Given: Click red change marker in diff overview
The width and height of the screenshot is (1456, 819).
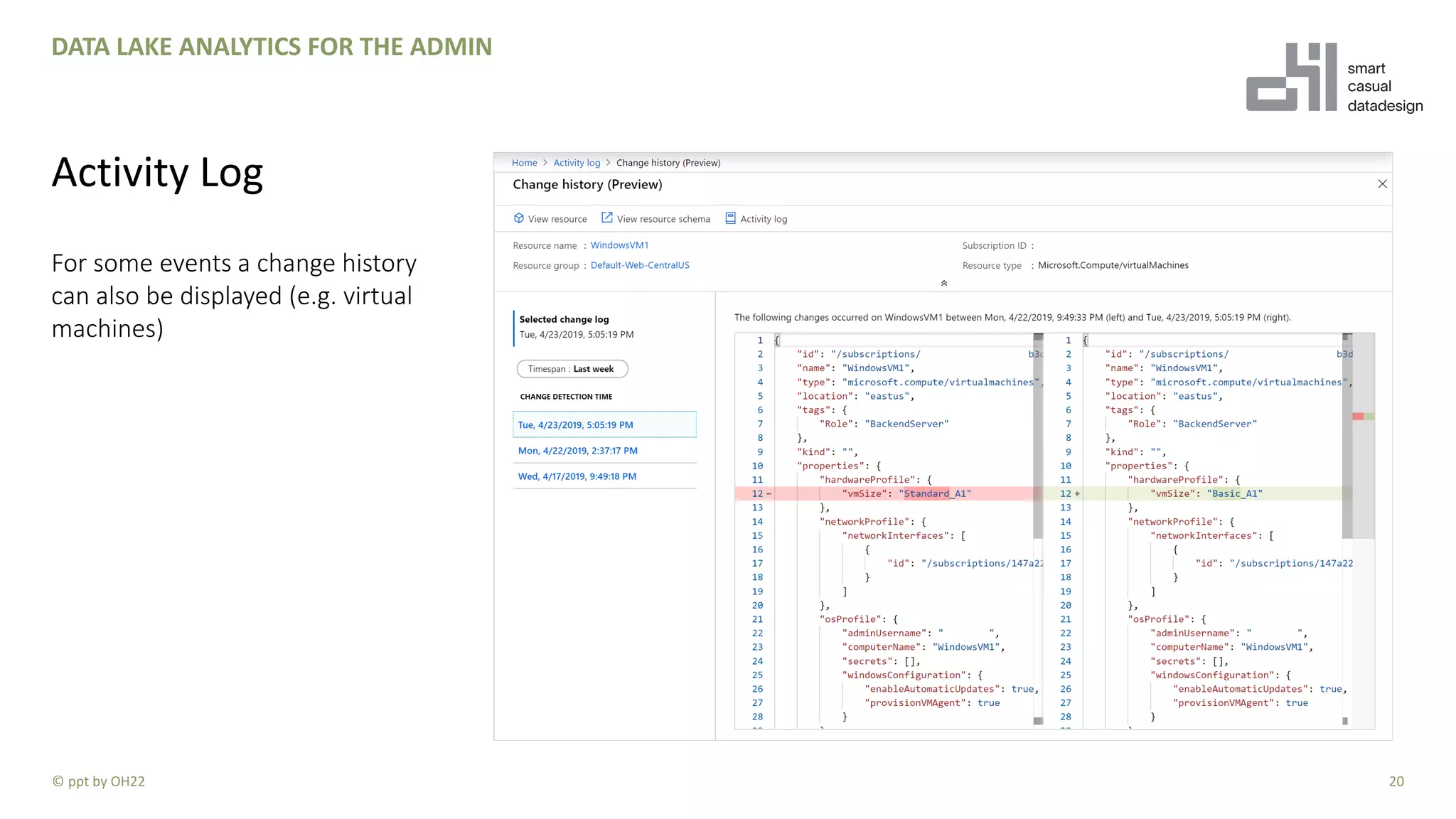Looking at the screenshot, I should point(1358,417).
